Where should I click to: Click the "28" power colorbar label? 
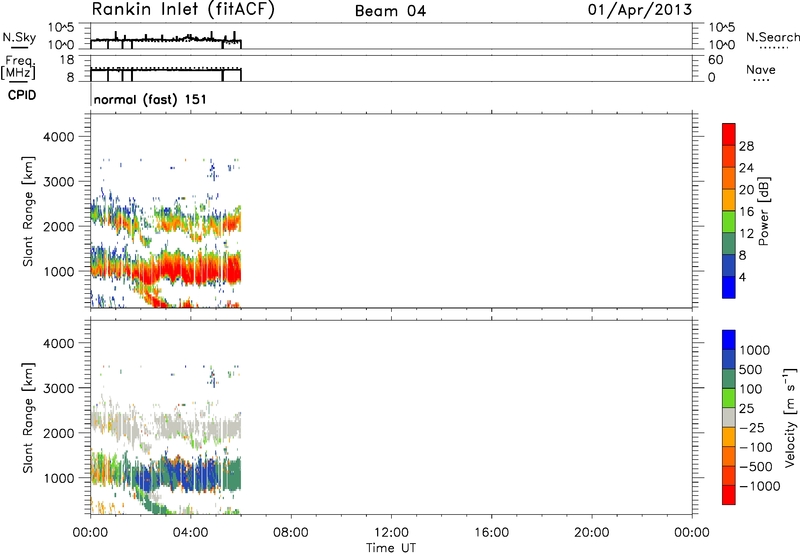pos(746,146)
